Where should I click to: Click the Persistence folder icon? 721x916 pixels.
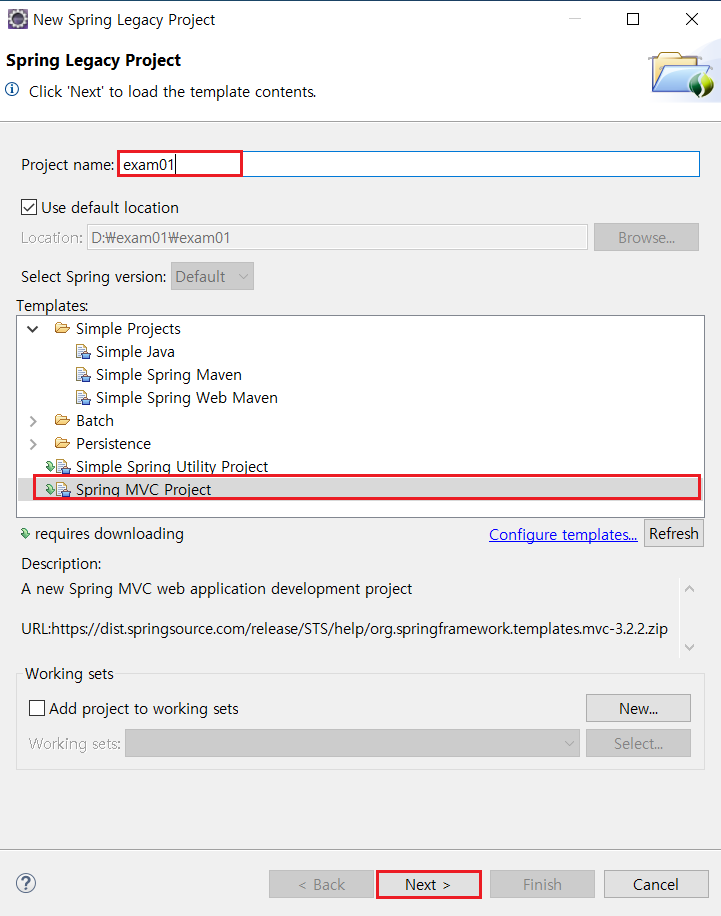63,443
